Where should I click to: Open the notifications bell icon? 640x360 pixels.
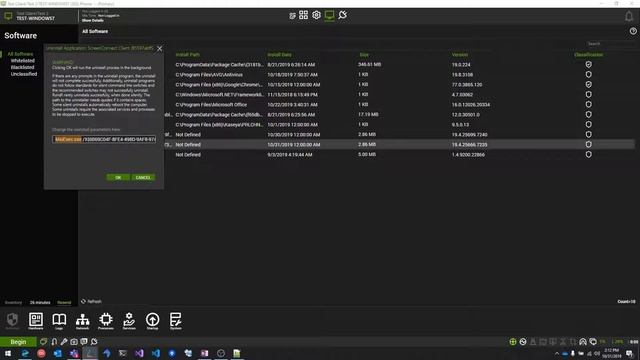pyautogui.click(x=629, y=16)
